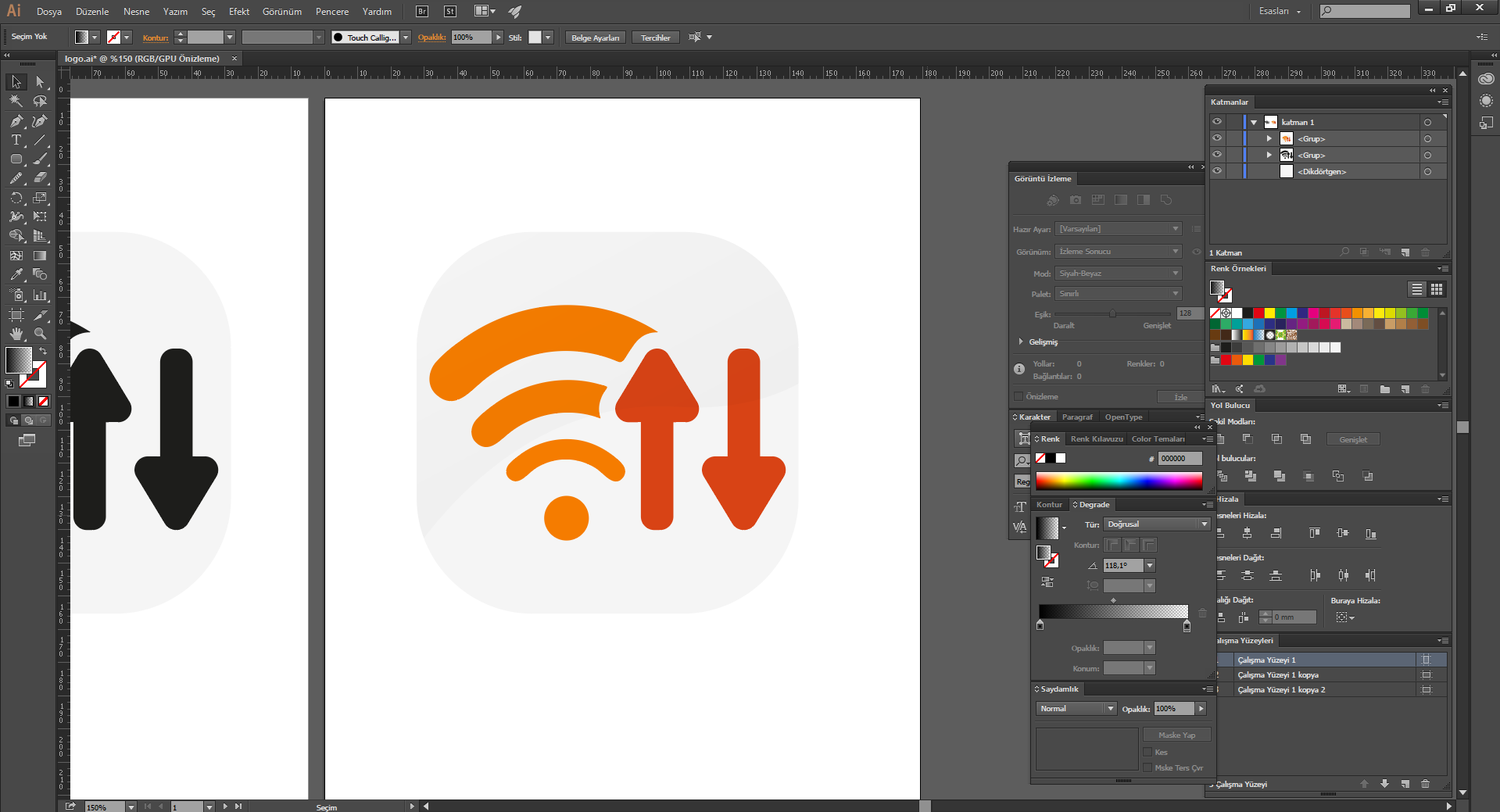The height and width of the screenshot is (812, 1500).
Task: Open the Normal blending mode dropdown
Action: click(x=1076, y=709)
